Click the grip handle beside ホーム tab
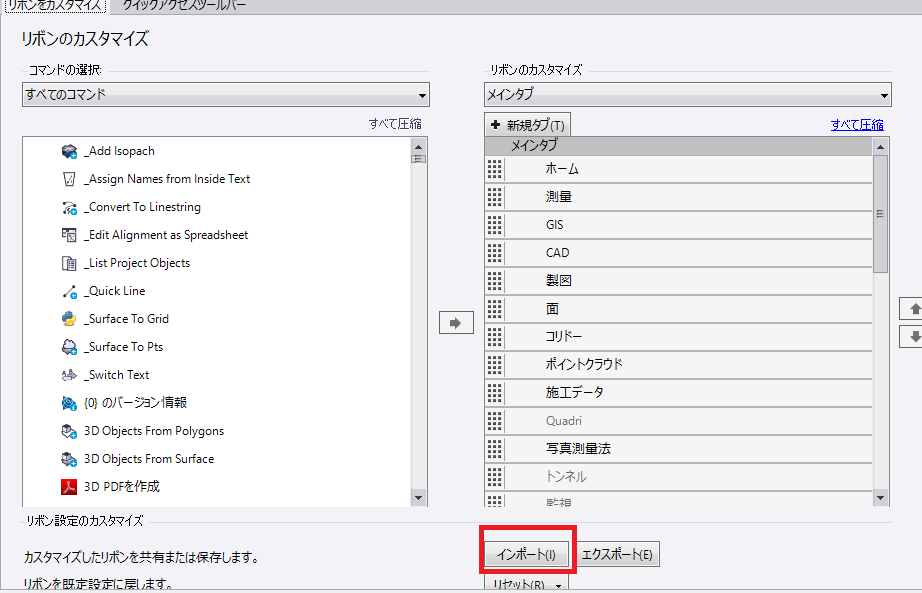 pos(495,169)
